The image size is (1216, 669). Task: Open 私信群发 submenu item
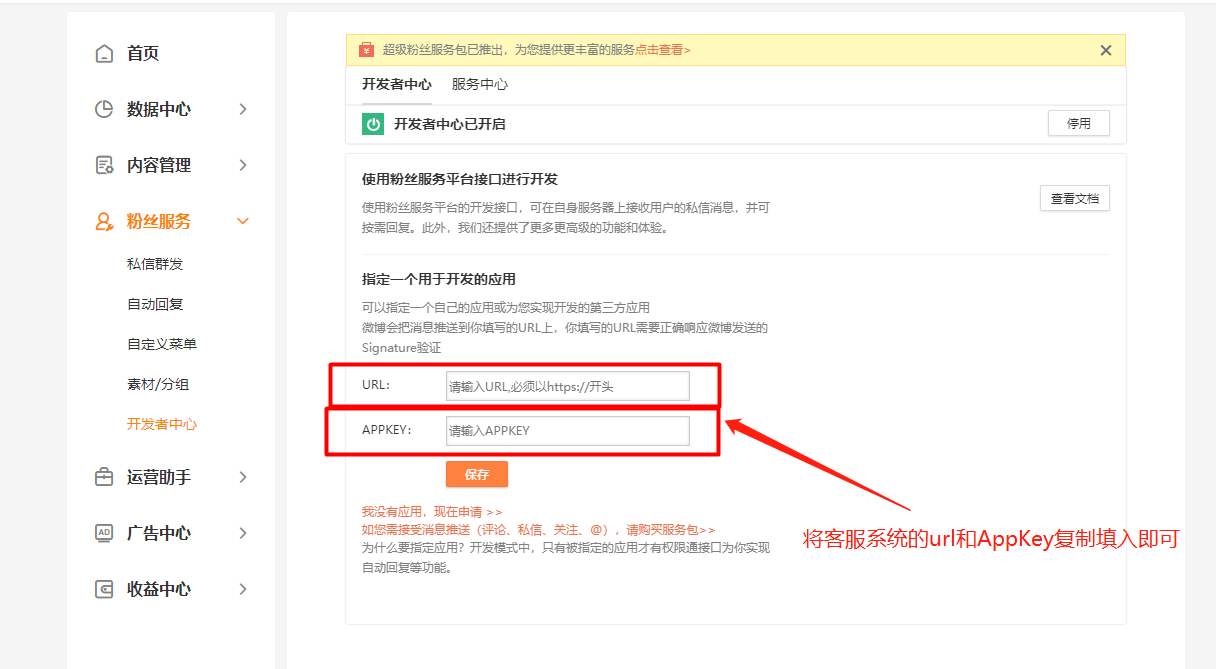tap(155, 264)
